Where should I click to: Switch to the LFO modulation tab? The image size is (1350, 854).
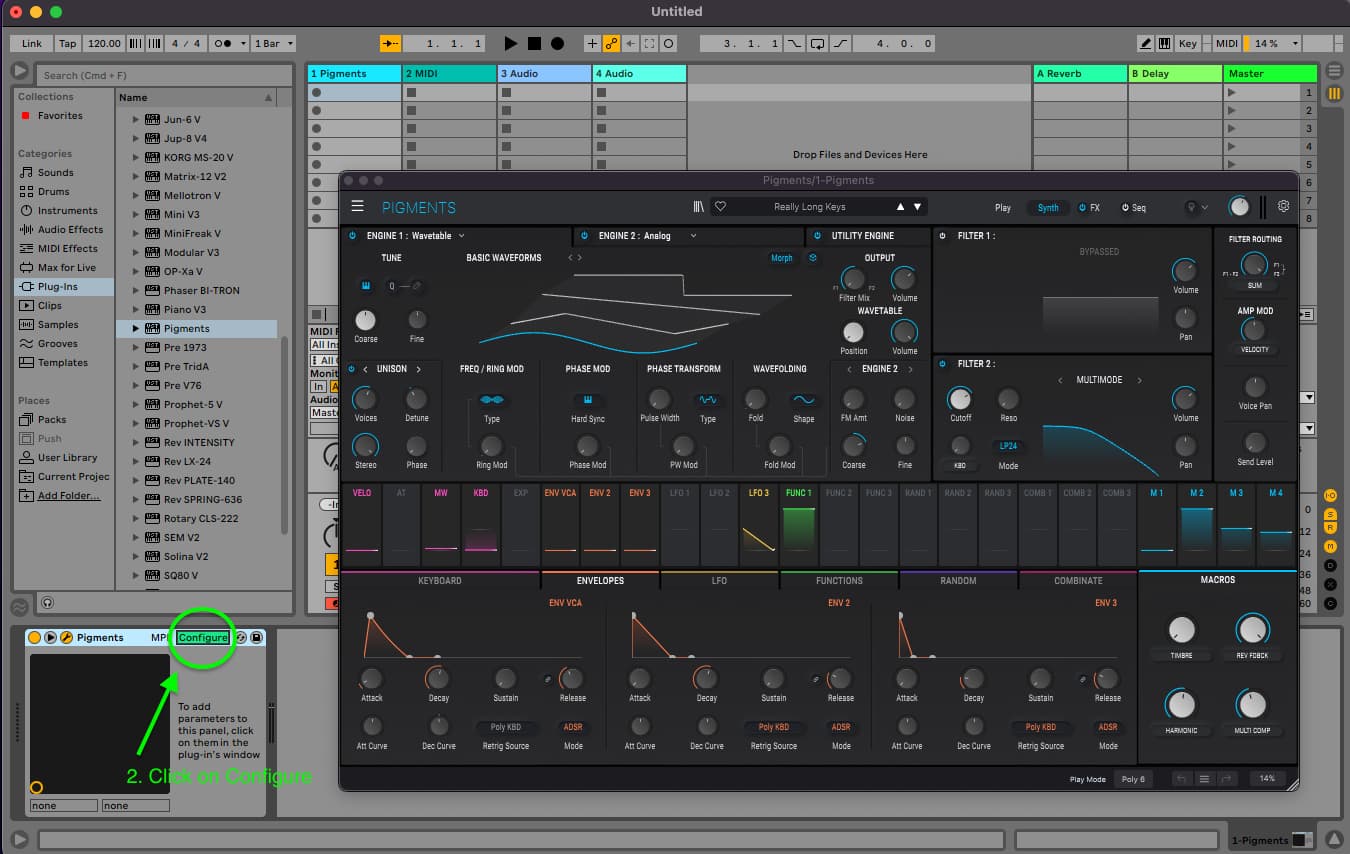(x=719, y=580)
